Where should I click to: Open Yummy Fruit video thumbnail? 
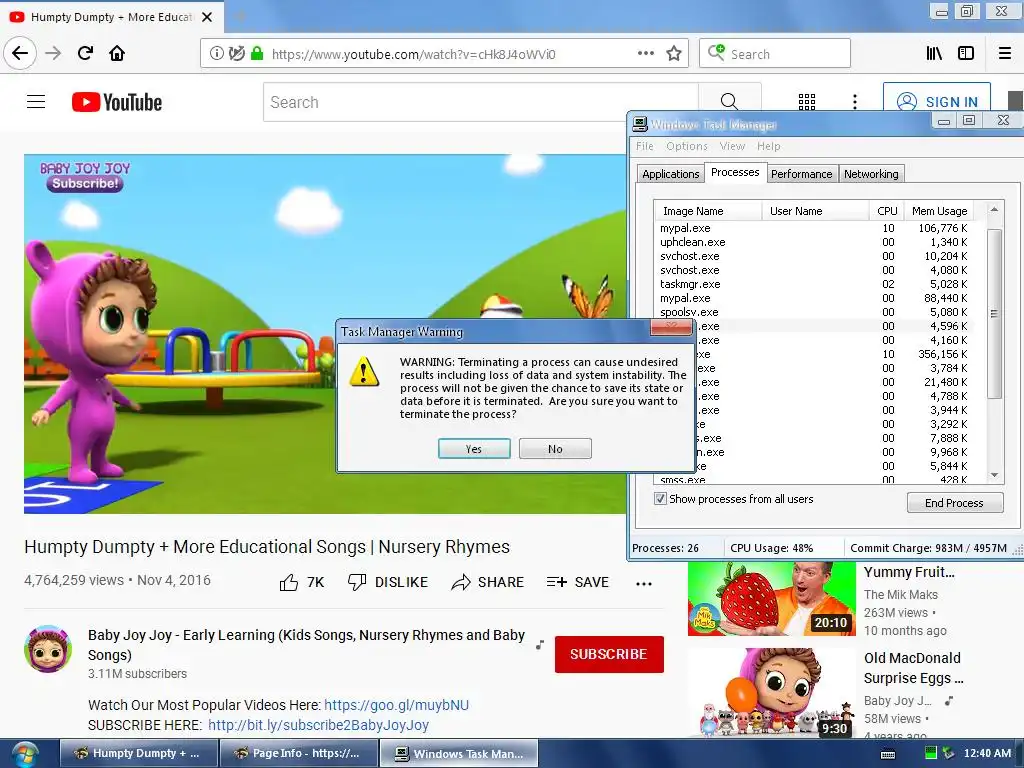(x=771, y=598)
